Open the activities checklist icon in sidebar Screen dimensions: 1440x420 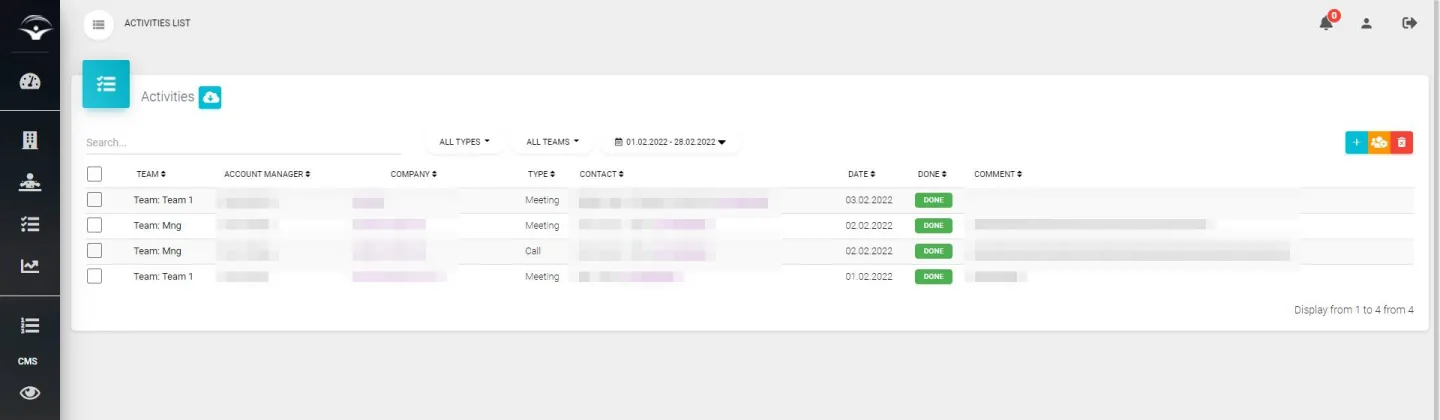pos(30,224)
